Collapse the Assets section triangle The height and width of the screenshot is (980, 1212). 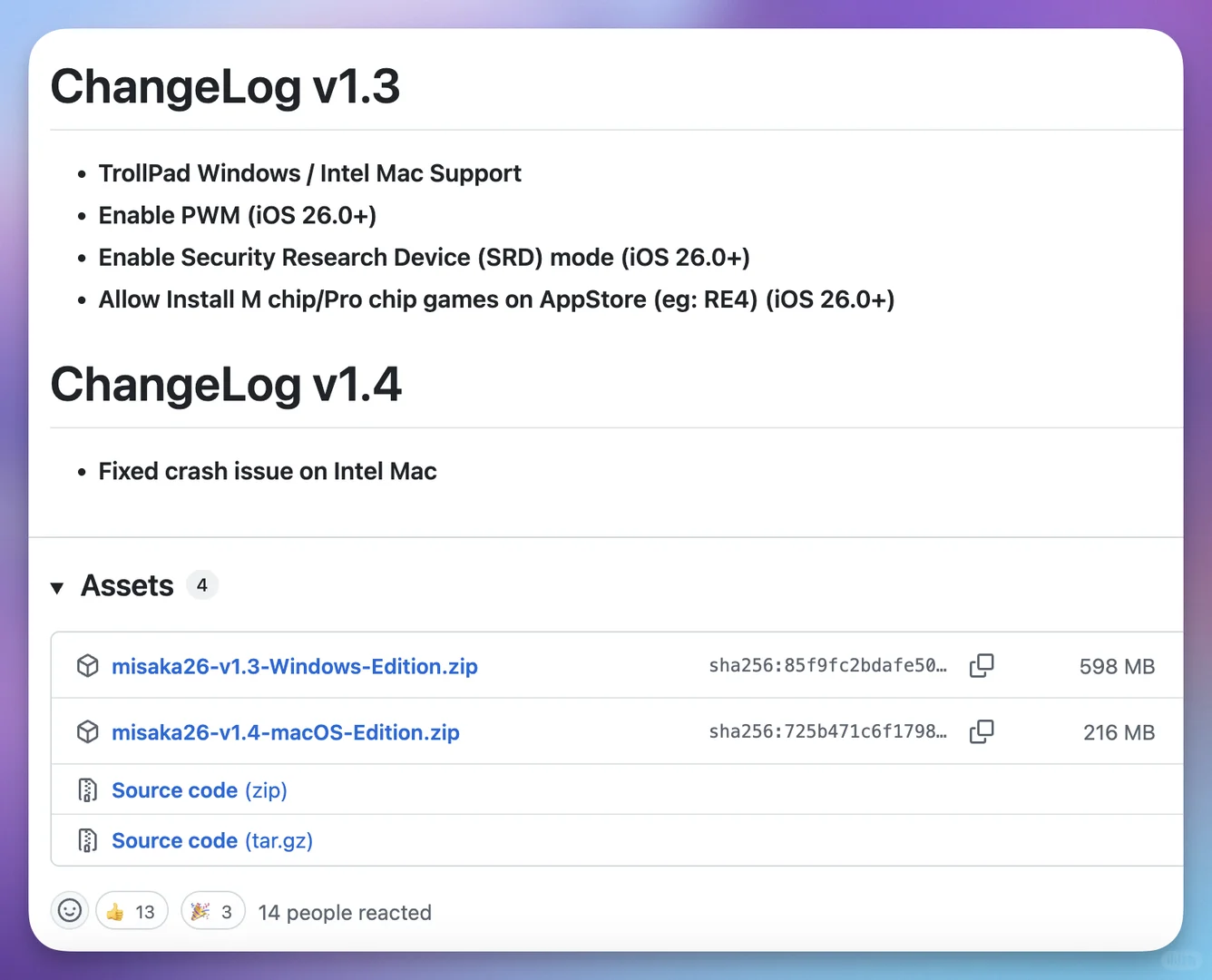pos(57,588)
